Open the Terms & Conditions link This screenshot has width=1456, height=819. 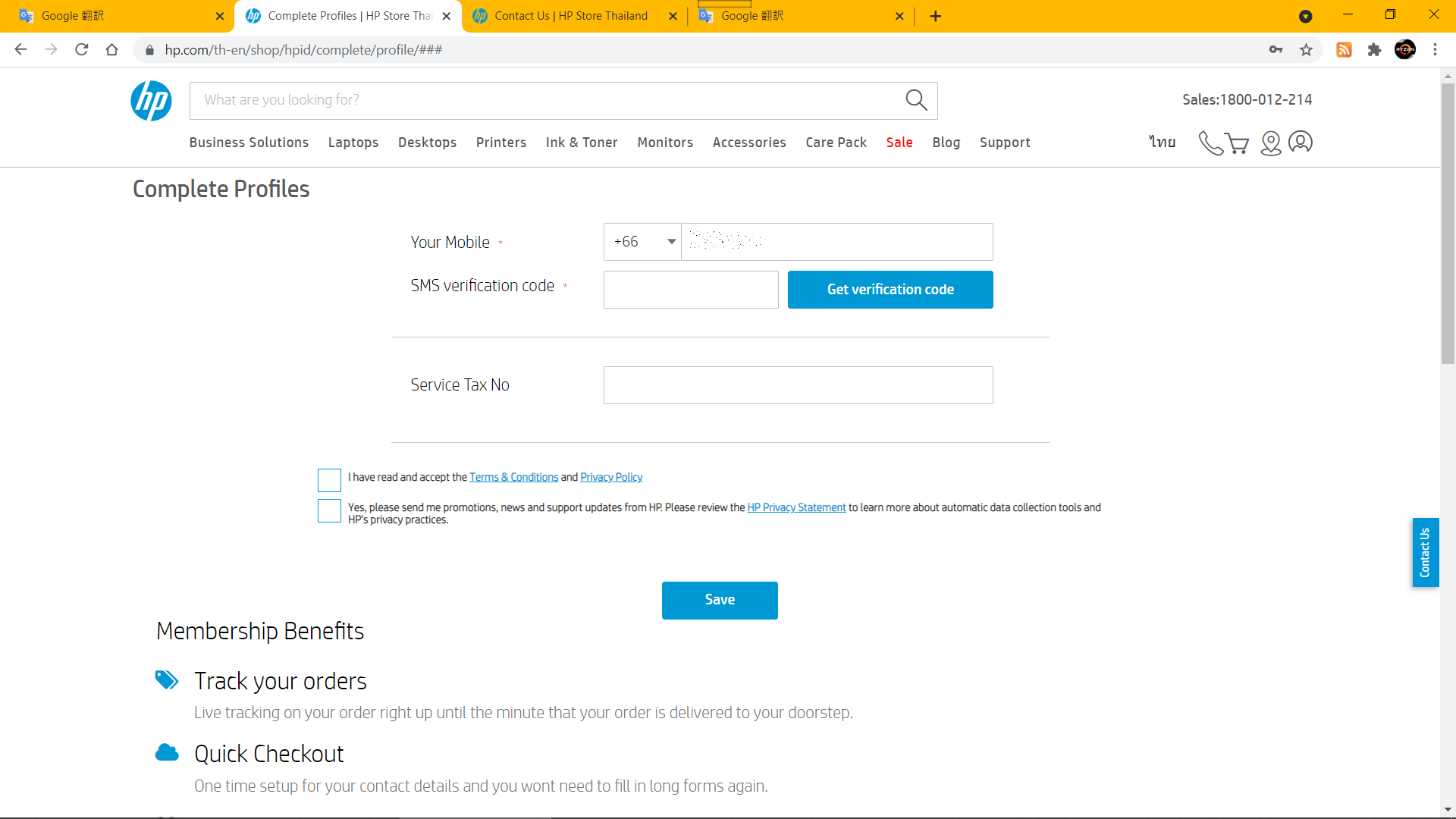513,477
